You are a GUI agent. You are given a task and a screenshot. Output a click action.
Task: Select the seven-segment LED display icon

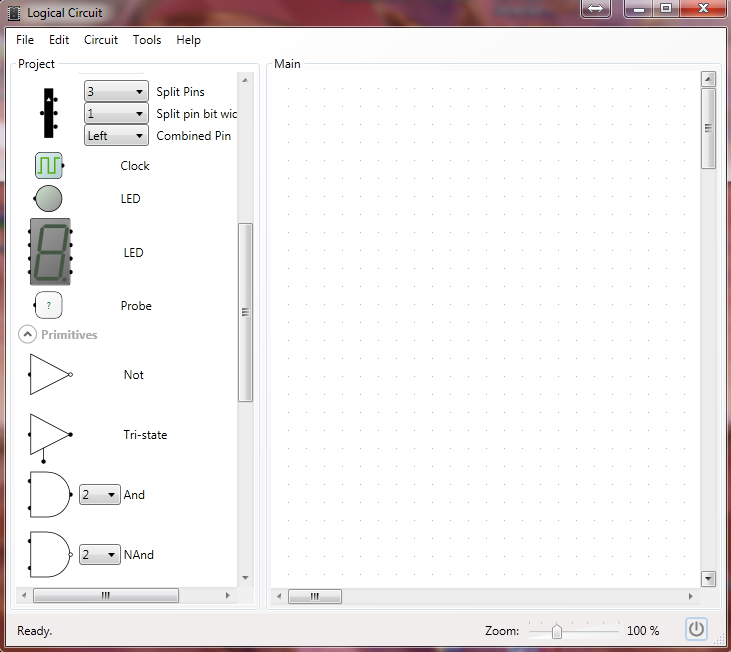click(50, 252)
